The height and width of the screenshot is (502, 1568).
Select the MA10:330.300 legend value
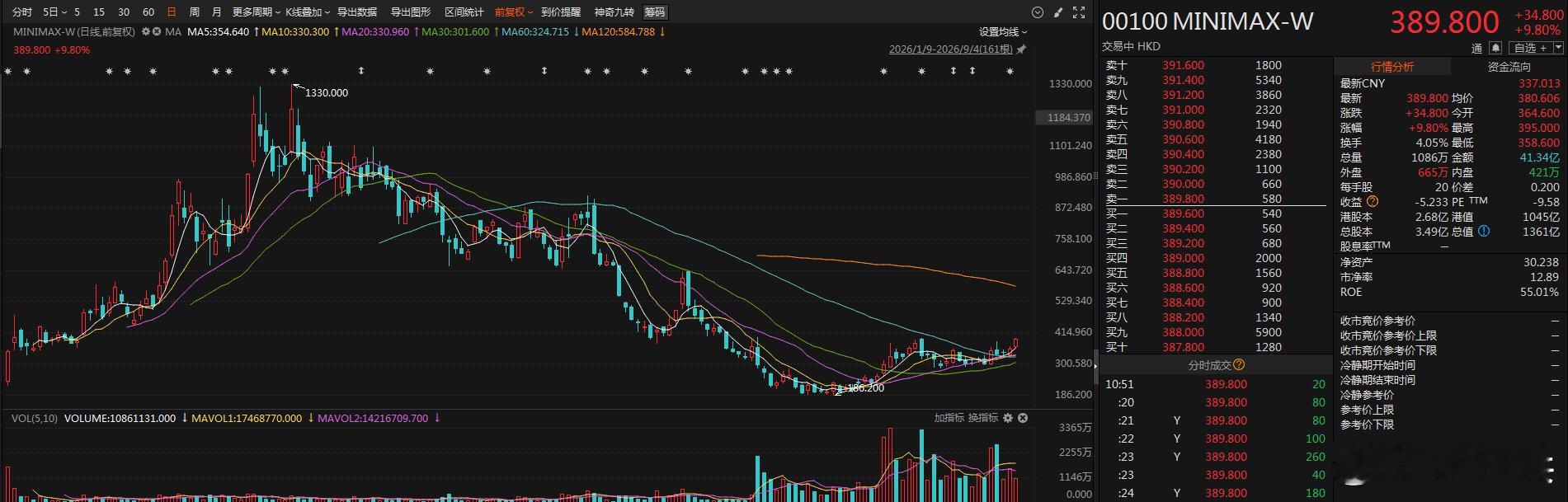(x=295, y=31)
